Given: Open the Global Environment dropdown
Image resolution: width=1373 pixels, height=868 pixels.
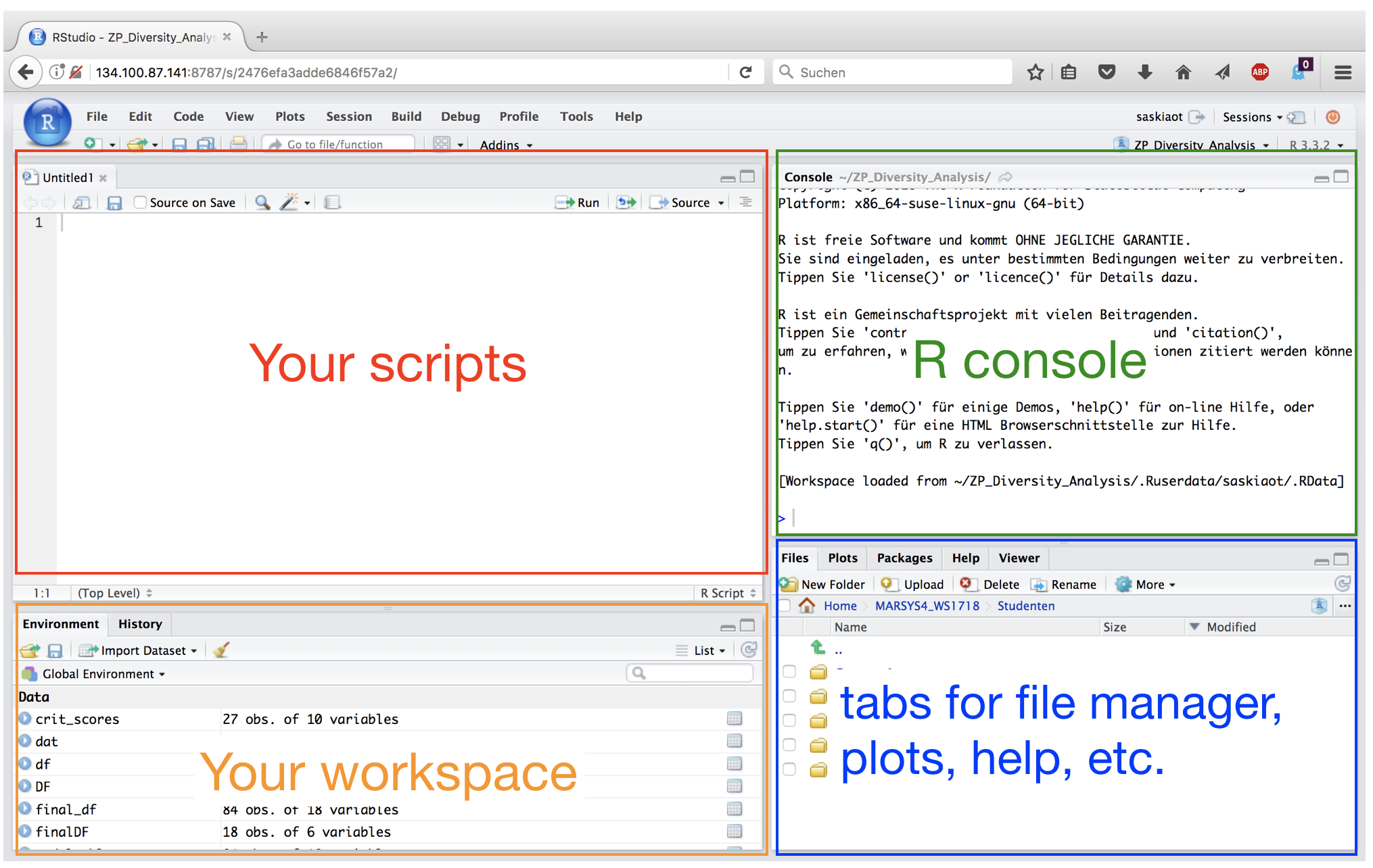Looking at the screenshot, I should (x=103, y=674).
